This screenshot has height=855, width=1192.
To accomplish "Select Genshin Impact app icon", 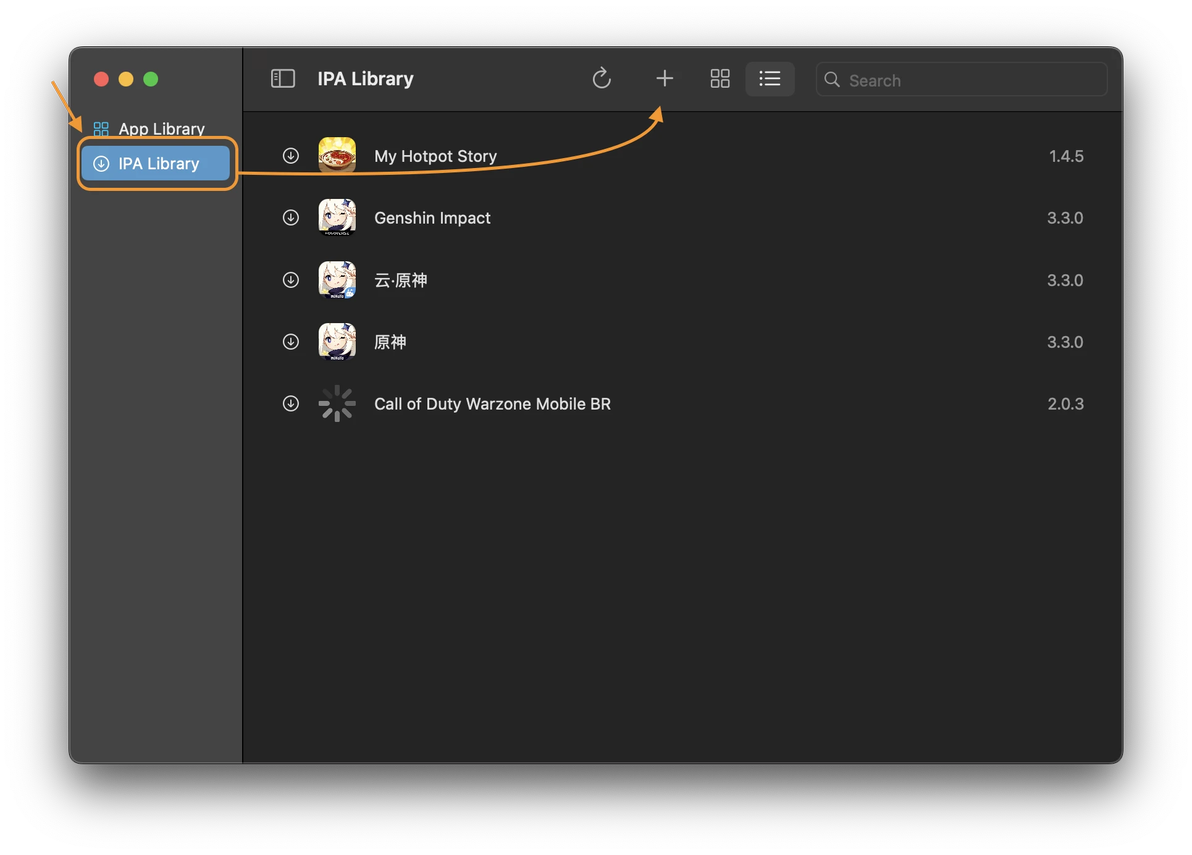I will pyautogui.click(x=337, y=217).
